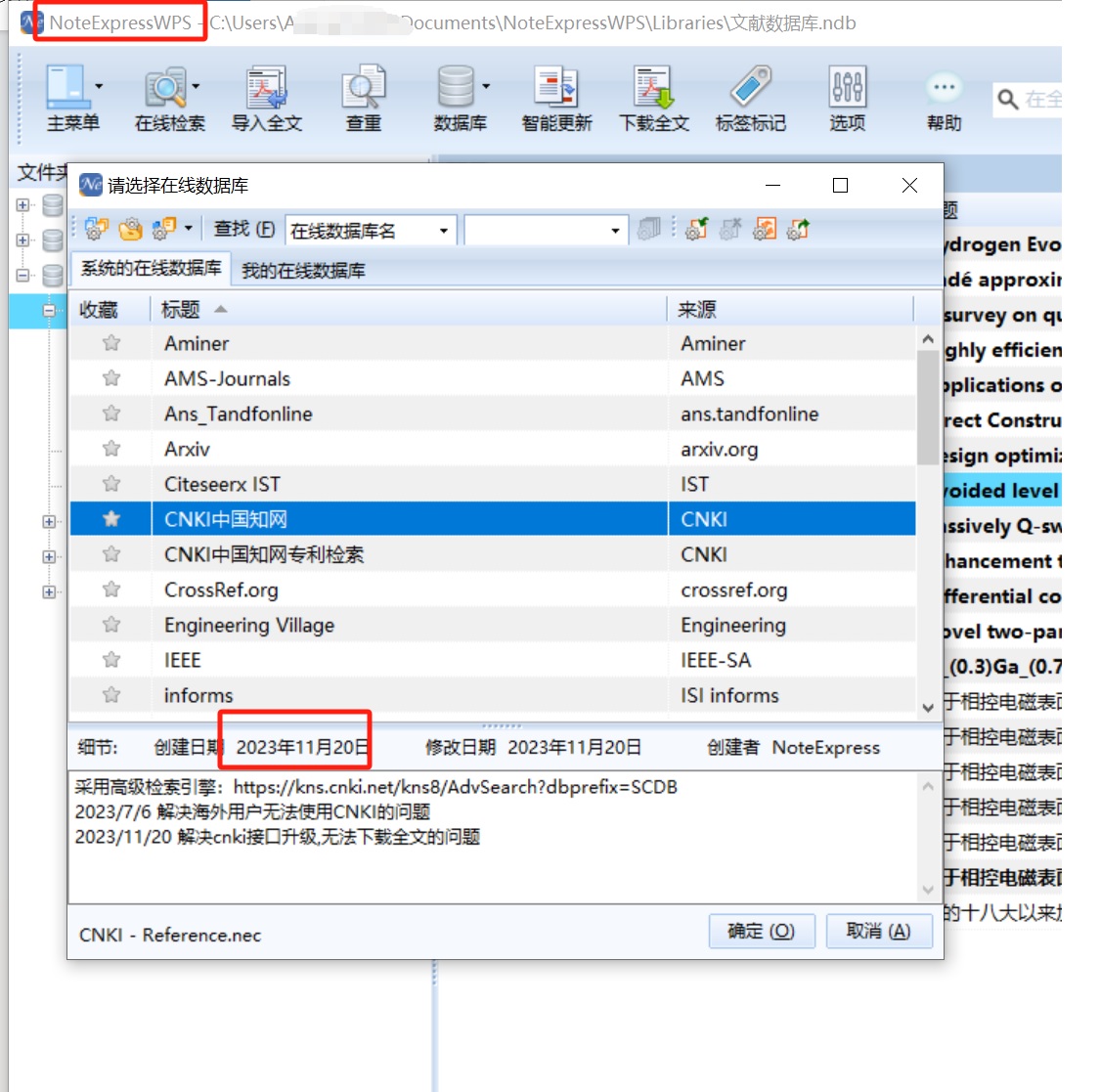This screenshot has width=1100, height=1092.
Task: Click the greyed gear icon with X
Action: [730, 229]
